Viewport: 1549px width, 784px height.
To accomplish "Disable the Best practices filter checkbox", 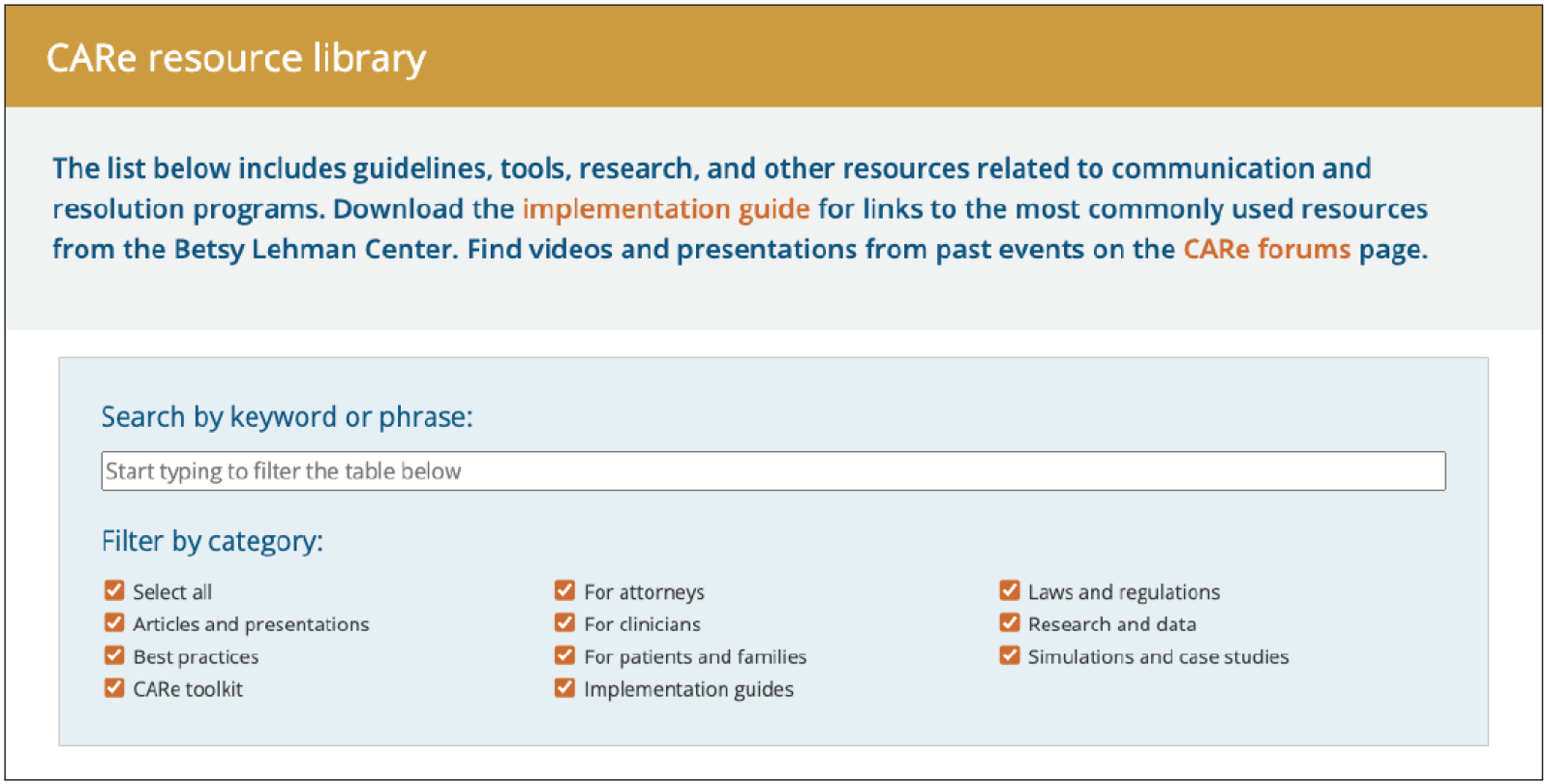I will [x=114, y=655].
